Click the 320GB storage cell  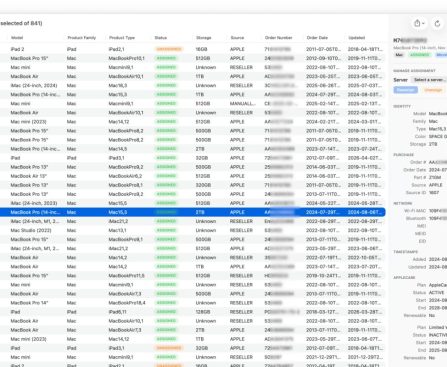[x=203, y=185]
